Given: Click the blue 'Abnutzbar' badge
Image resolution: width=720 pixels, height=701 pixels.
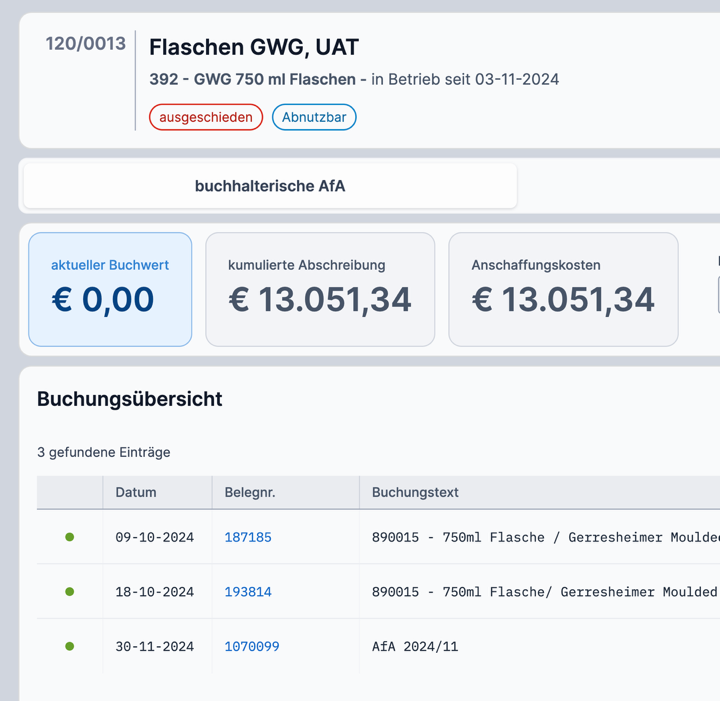Looking at the screenshot, I should click(x=314, y=117).
